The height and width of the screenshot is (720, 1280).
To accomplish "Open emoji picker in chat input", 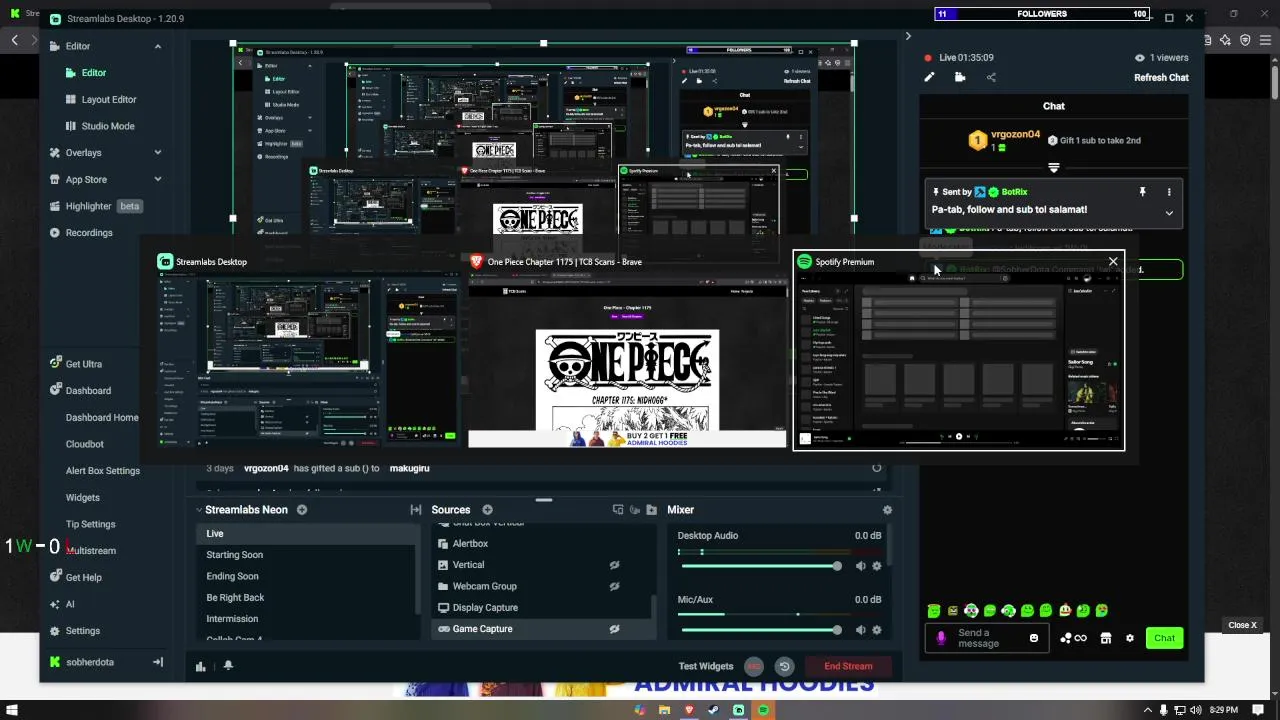I will tap(1034, 638).
